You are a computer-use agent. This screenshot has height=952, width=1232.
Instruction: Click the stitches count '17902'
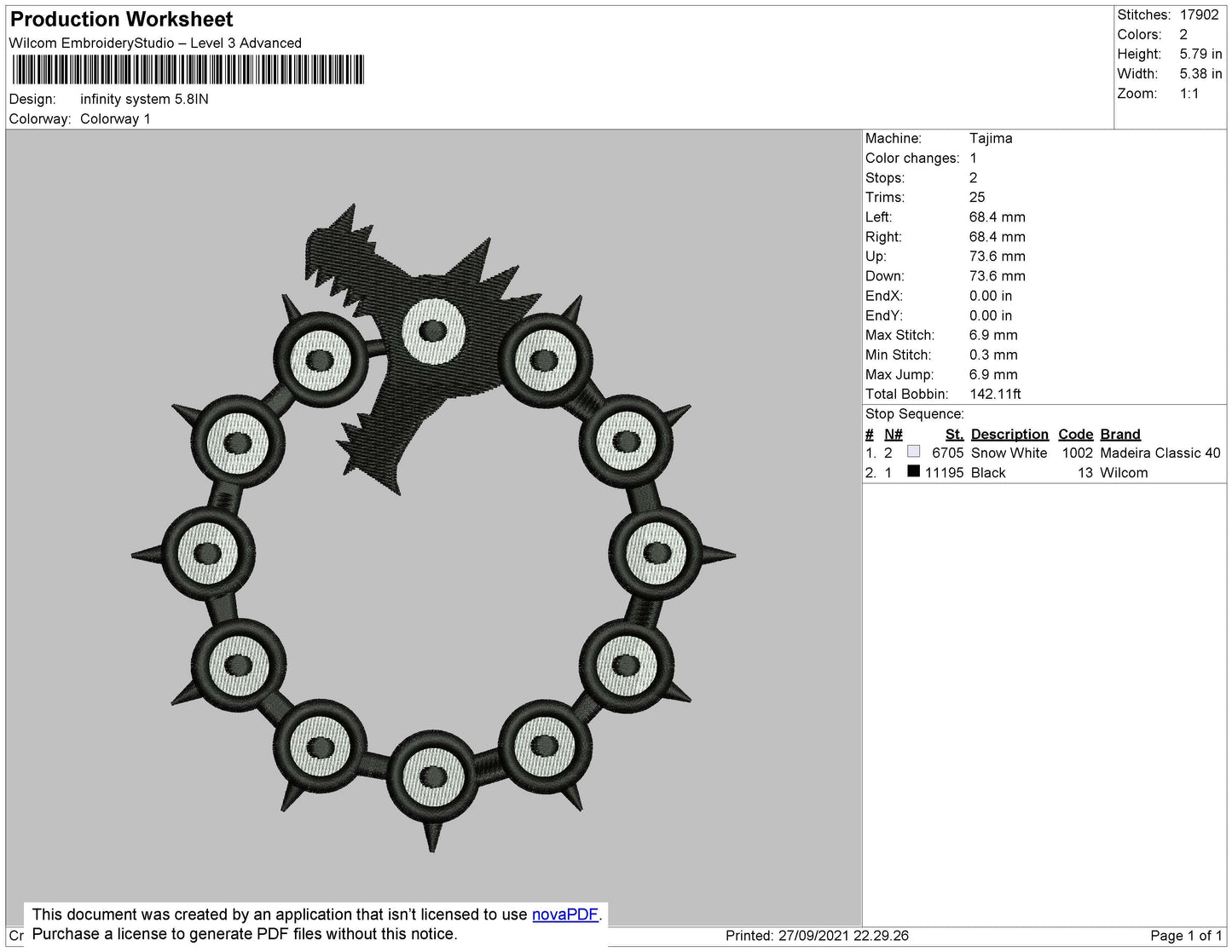click(x=1200, y=15)
